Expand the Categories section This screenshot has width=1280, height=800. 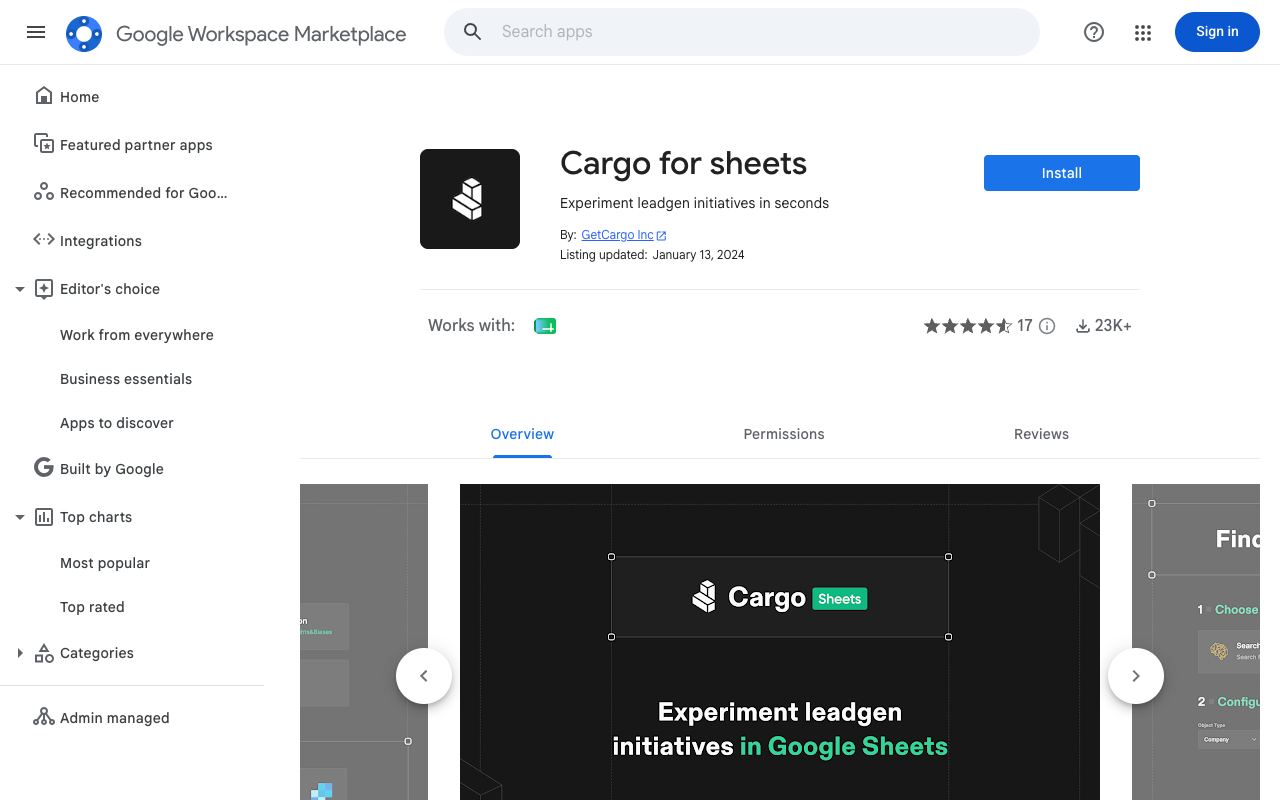coord(19,653)
